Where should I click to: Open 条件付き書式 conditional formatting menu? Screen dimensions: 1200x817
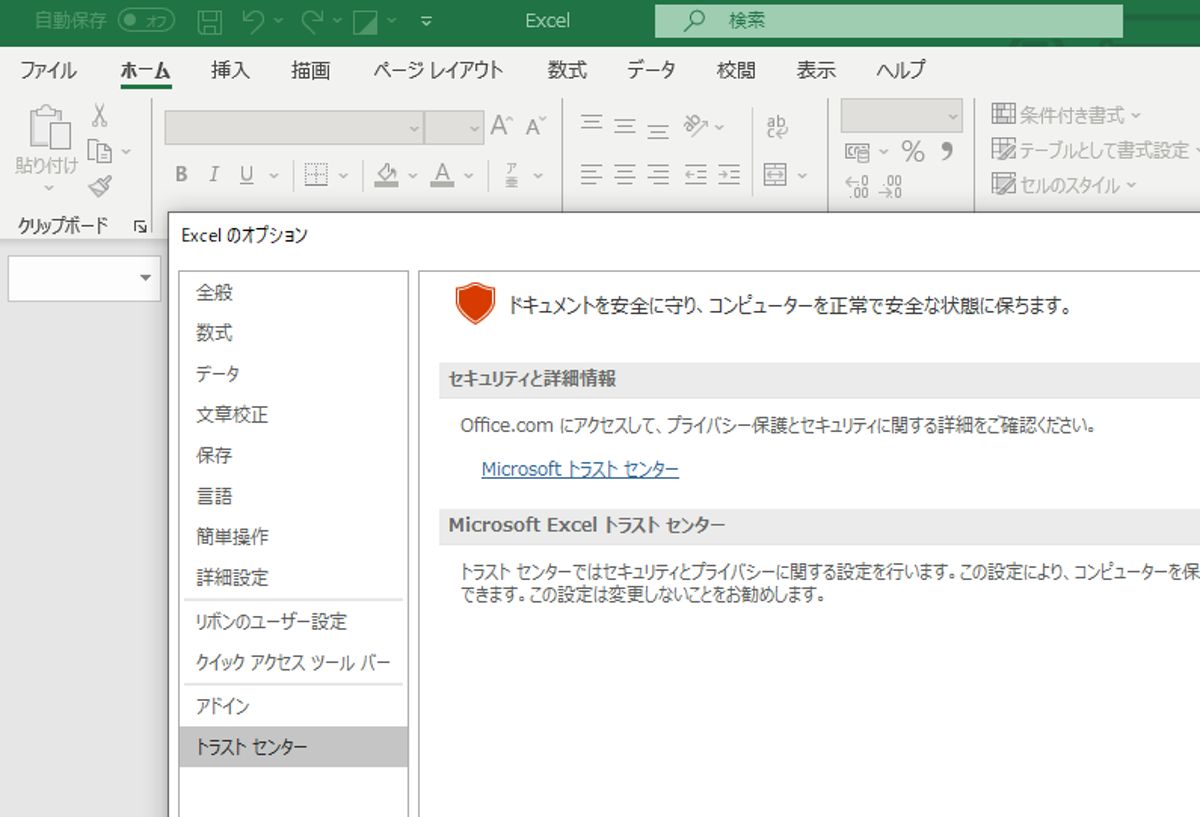pyautogui.click(x=1066, y=115)
